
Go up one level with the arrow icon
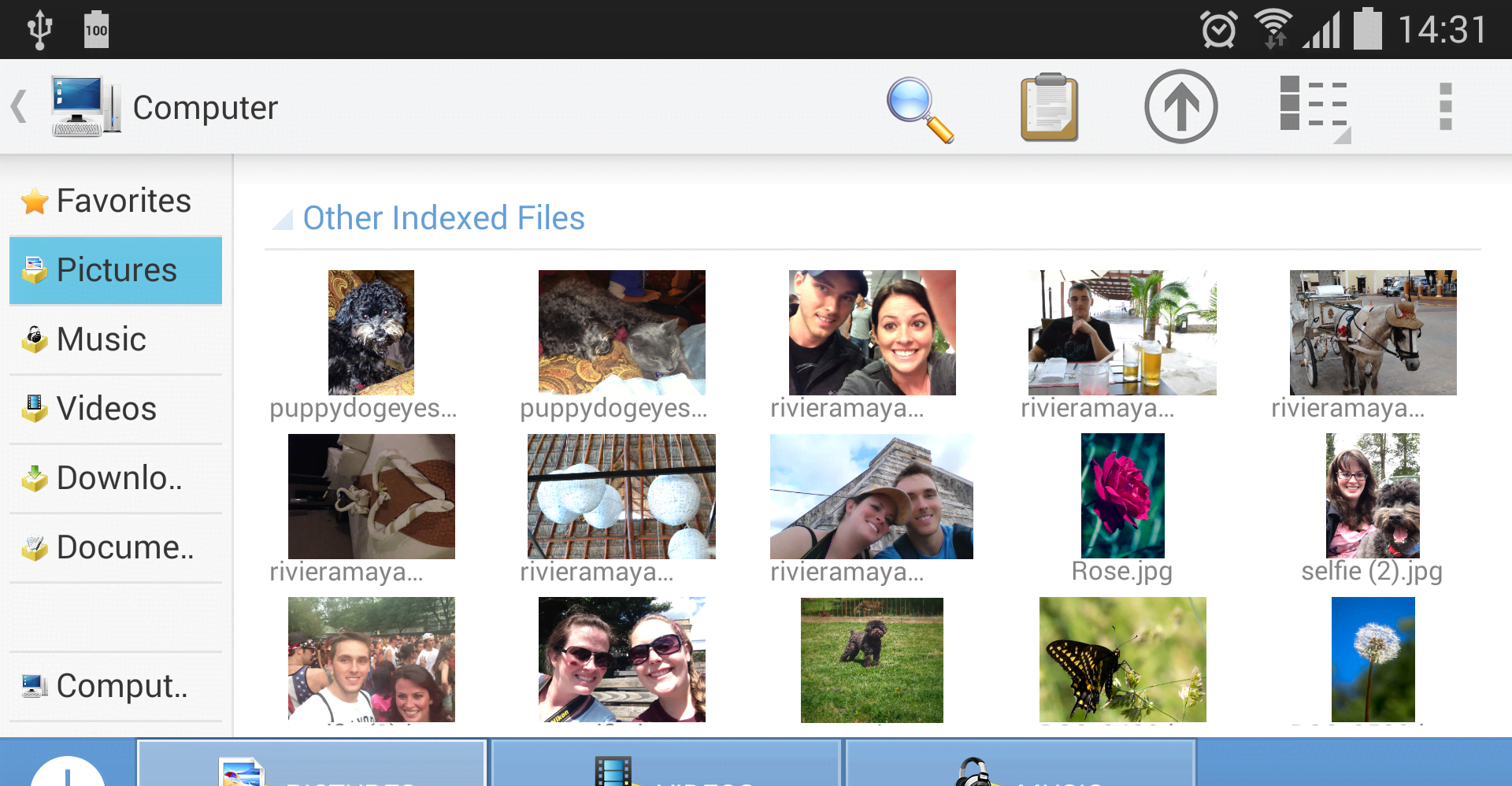[x=1180, y=106]
